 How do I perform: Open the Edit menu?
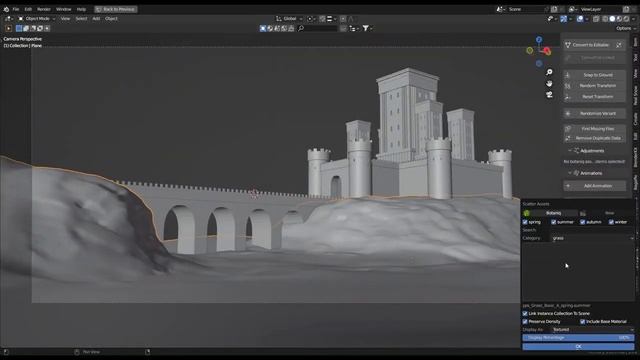point(28,9)
